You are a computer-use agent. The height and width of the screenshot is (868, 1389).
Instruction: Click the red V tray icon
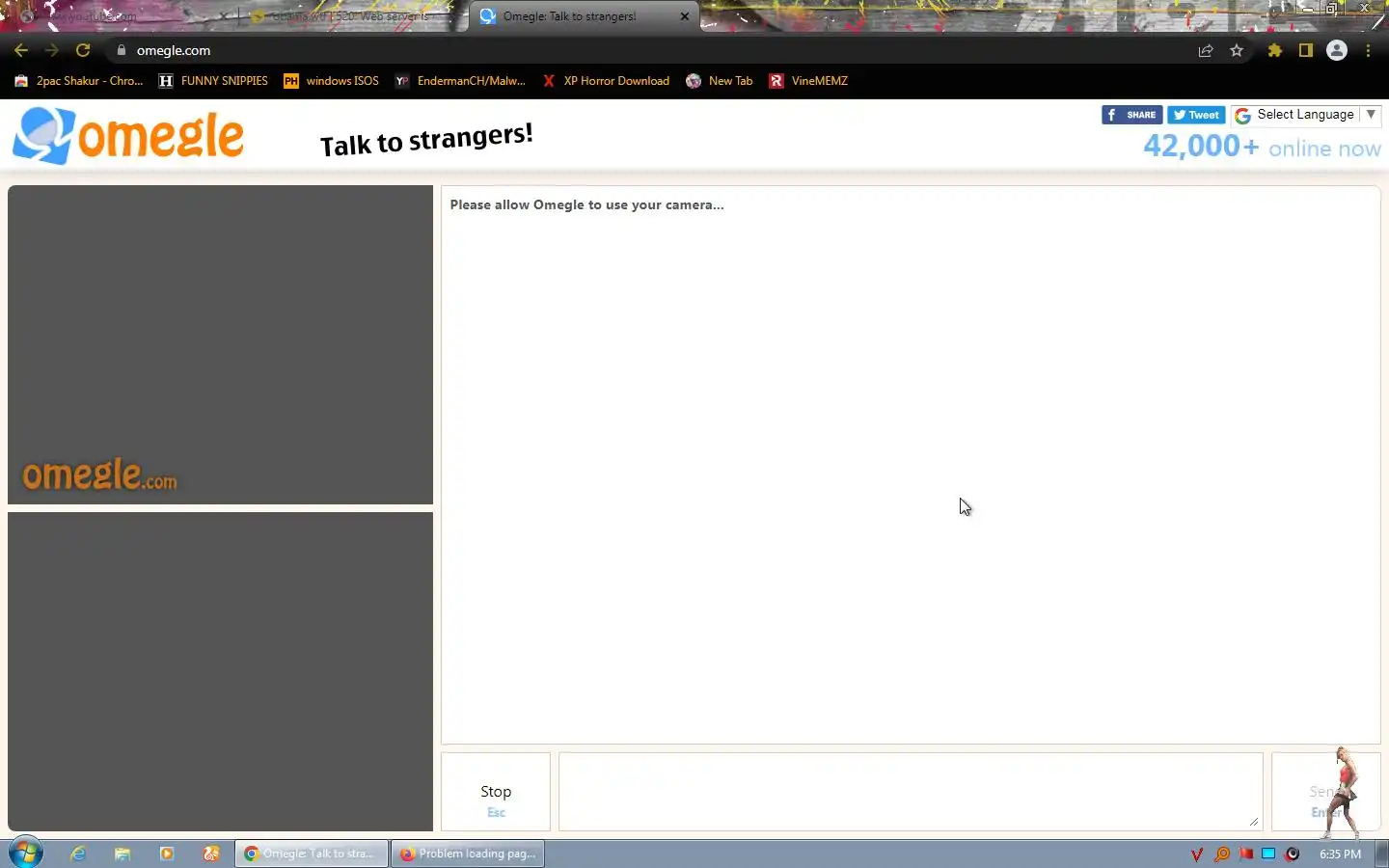coord(1197,854)
